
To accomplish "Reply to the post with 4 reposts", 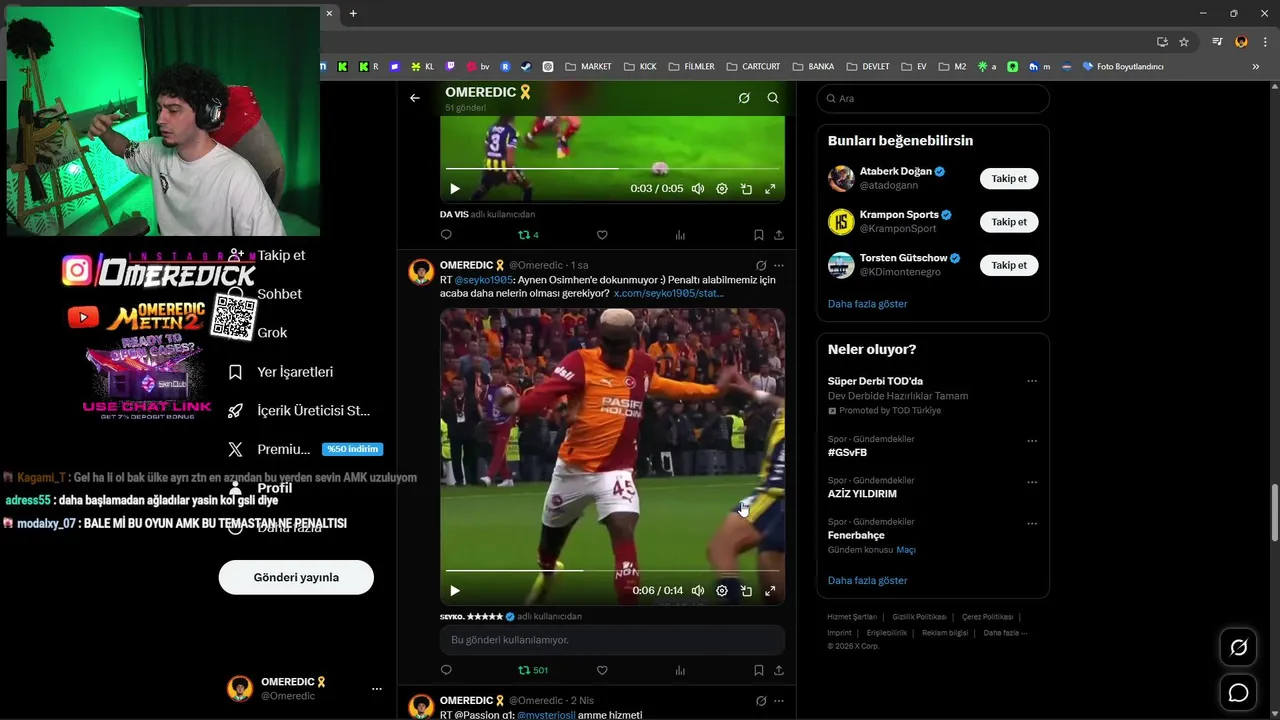I will (x=446, y=235).
